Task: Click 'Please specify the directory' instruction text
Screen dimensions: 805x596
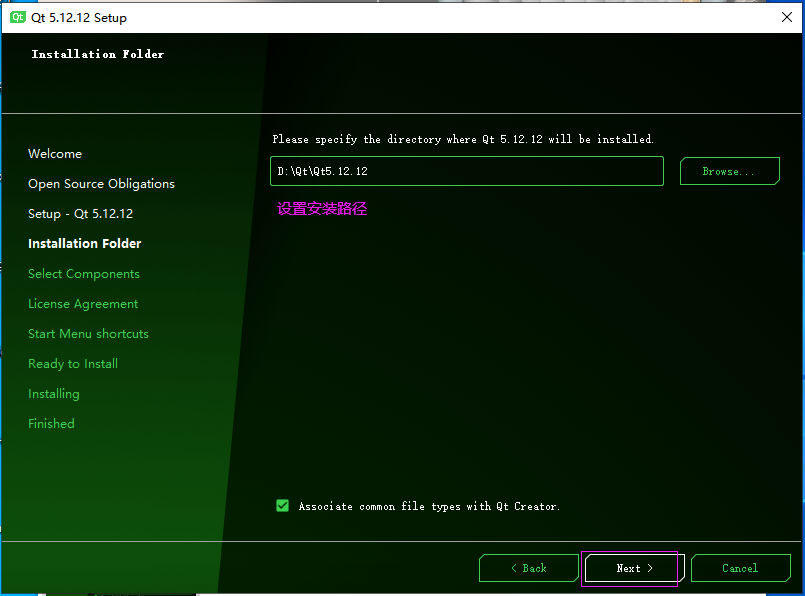Action: [463, 139]
